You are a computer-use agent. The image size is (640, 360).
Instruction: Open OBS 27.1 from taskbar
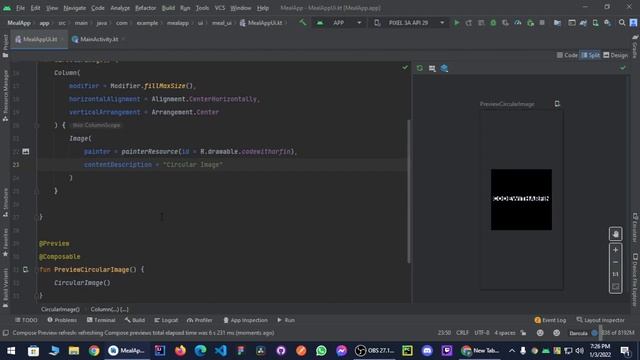coord(375,351)
